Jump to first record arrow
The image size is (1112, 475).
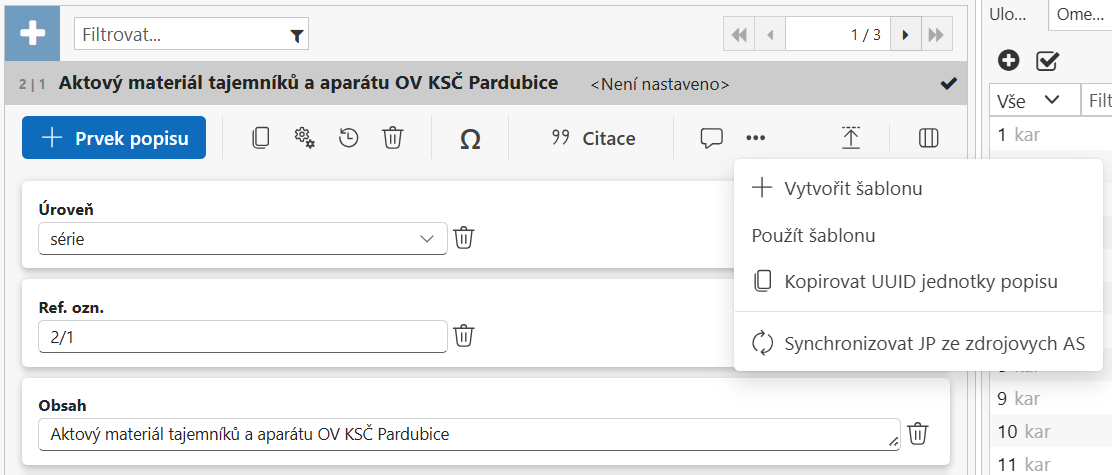click(739, 35)
